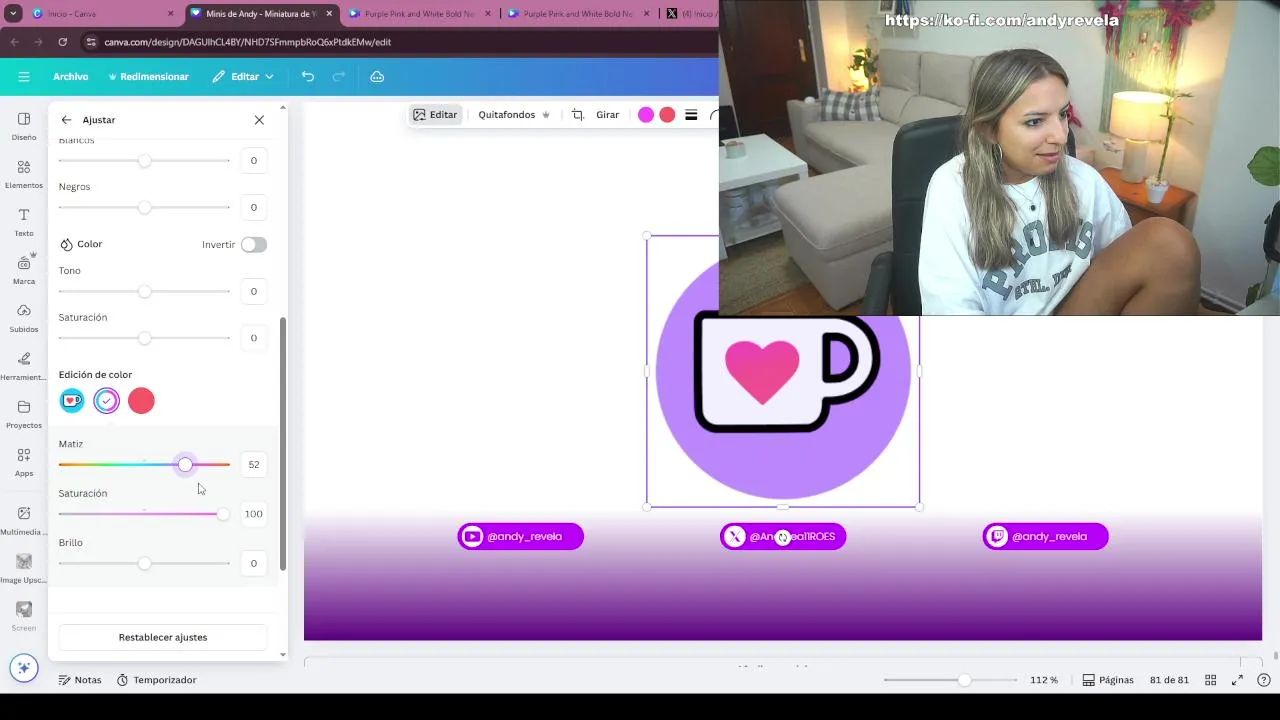Pick the magenta color swatch in toolbar
This screenshot has width=1280, height=720.
click(x=646, y=115)
